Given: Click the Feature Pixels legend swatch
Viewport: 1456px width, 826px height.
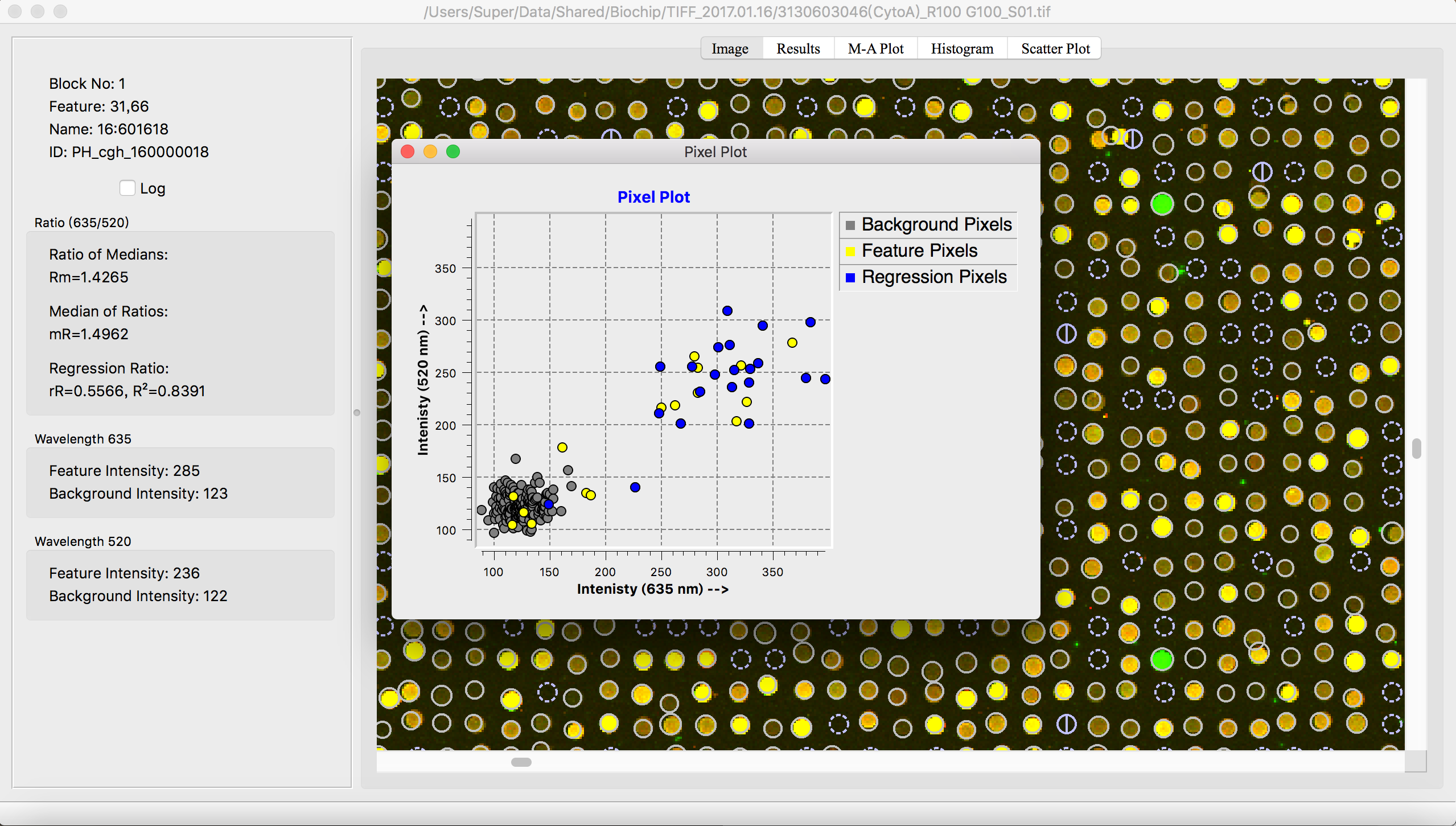Looking at the screenshot, I should (850, 252).
